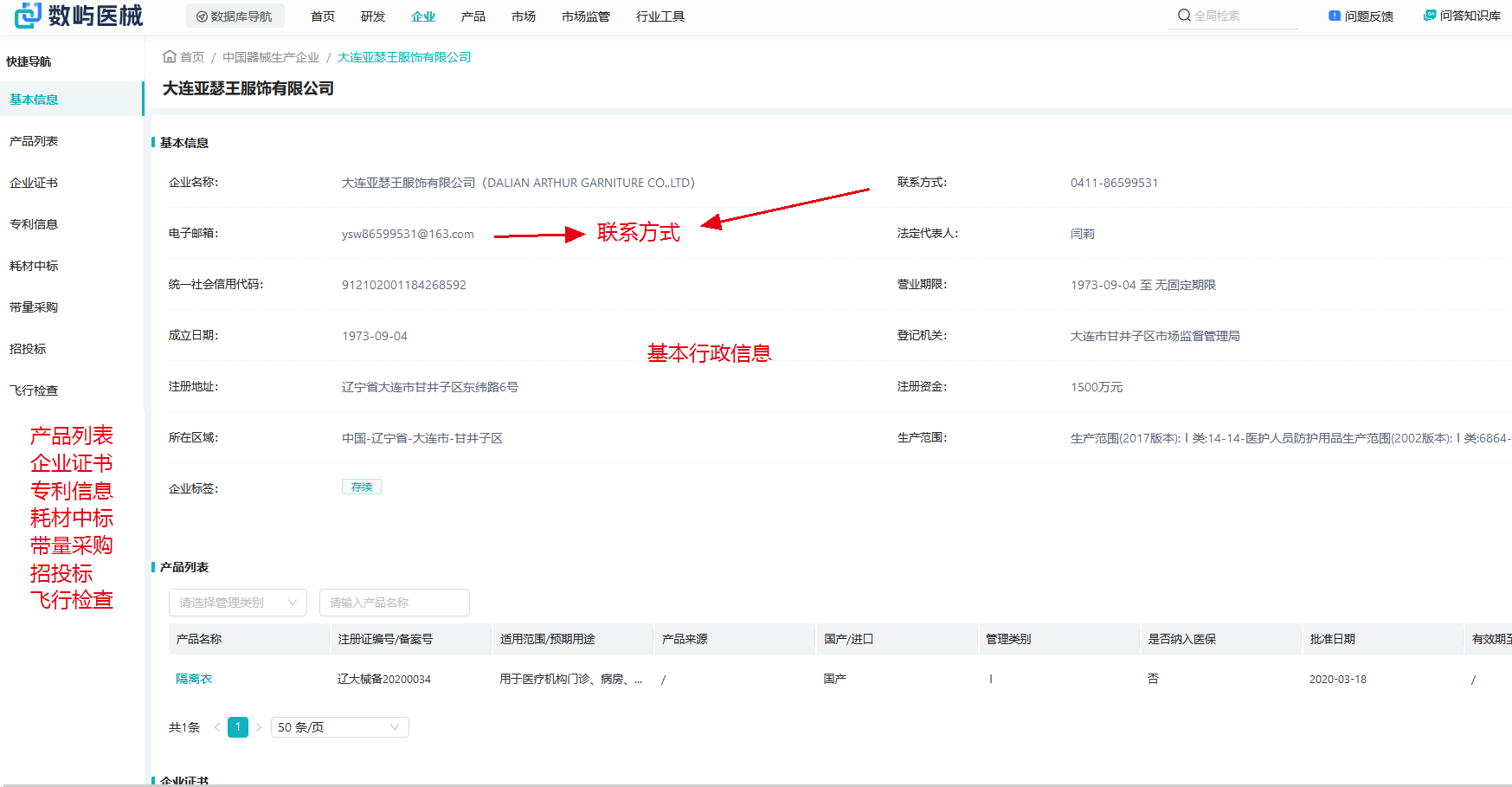This screenshot has height=787, width=1512.
Task: Click the 存续 enterprise status tag
Action: (362, 487)
